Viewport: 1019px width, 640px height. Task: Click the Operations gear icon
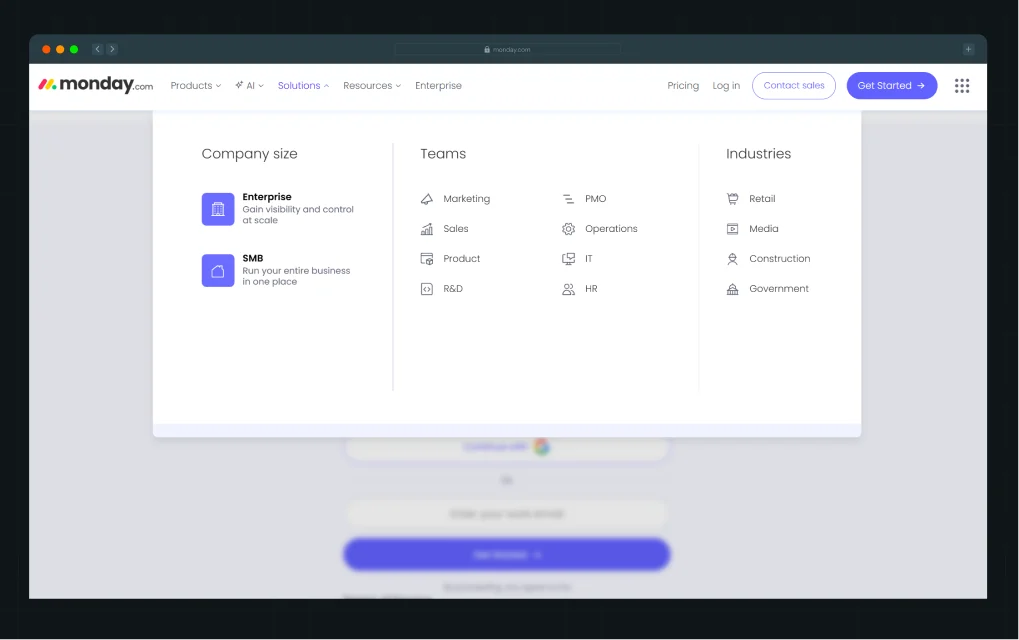(x=569, y=229)
